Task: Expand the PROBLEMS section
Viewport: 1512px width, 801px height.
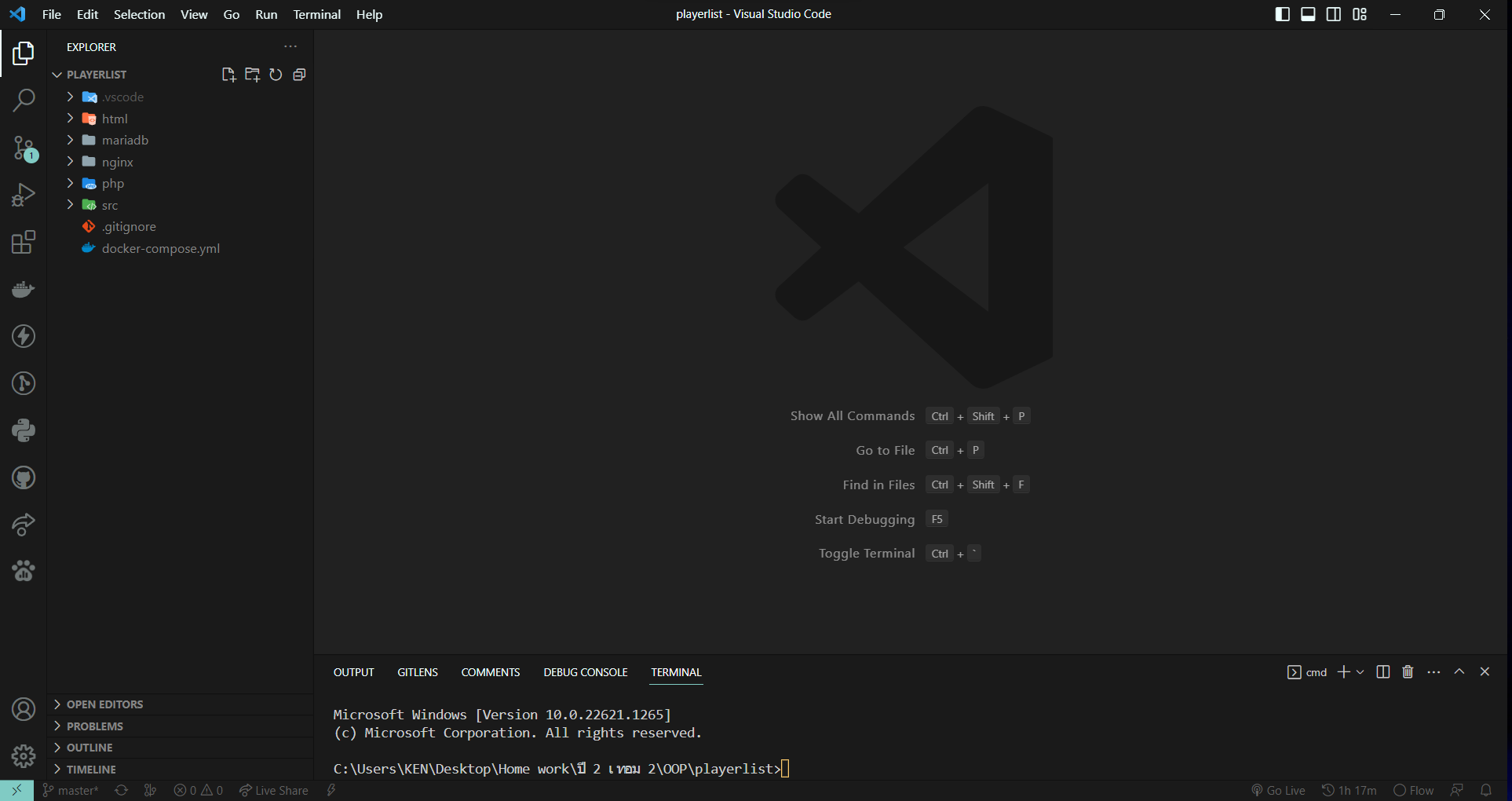Action: (x=94, y=726)
